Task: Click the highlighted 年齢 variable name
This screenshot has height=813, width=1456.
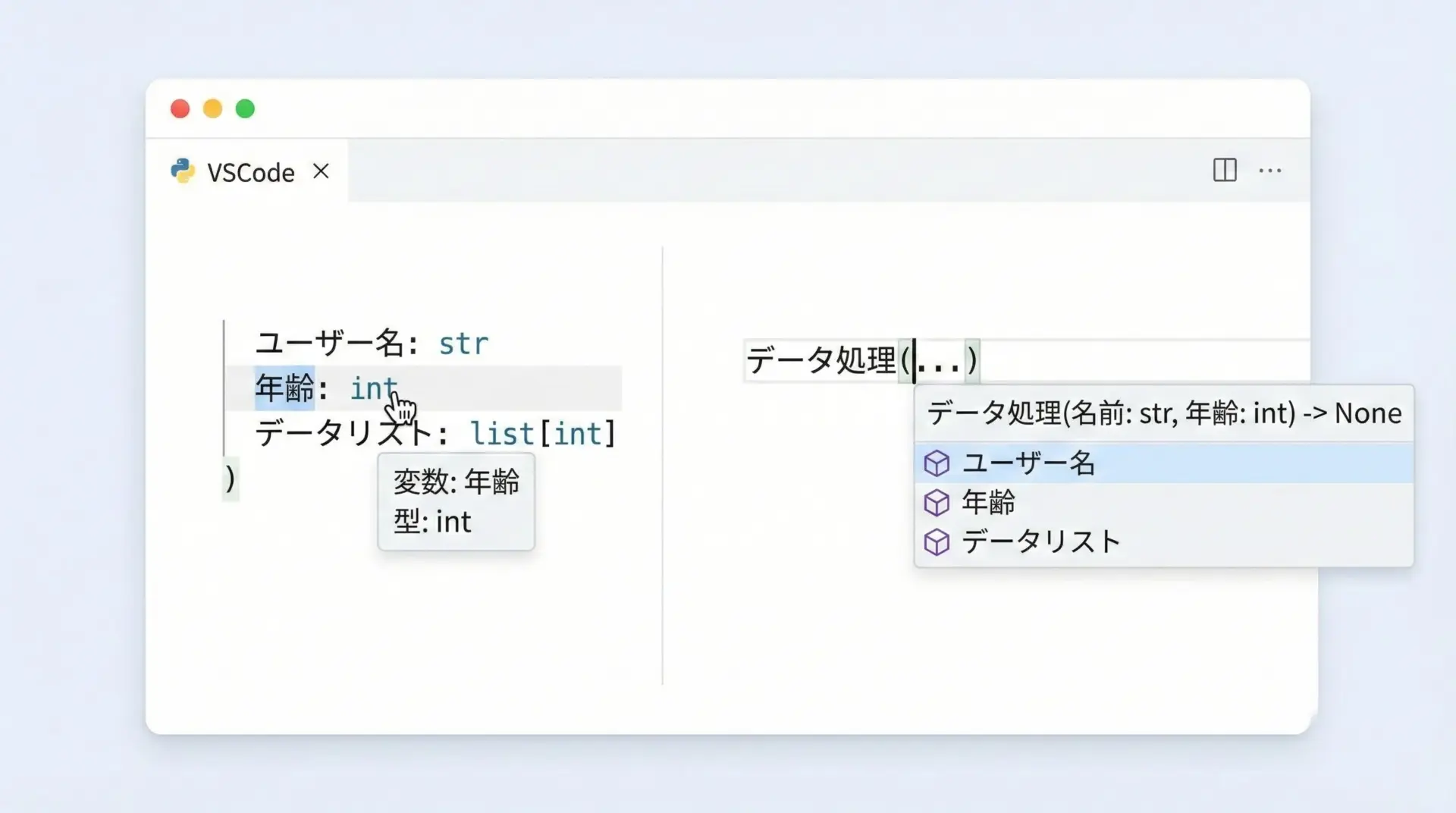Action: (284, 388)
